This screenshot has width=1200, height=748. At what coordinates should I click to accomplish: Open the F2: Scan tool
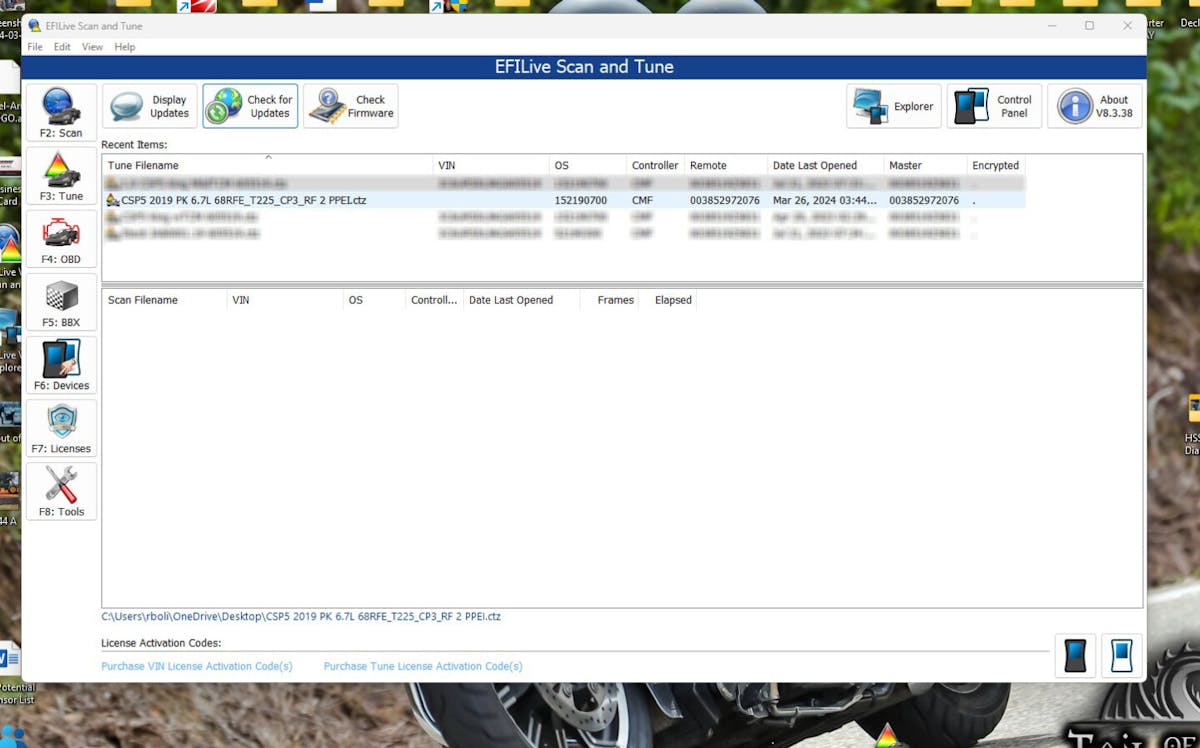coord(61,112)
